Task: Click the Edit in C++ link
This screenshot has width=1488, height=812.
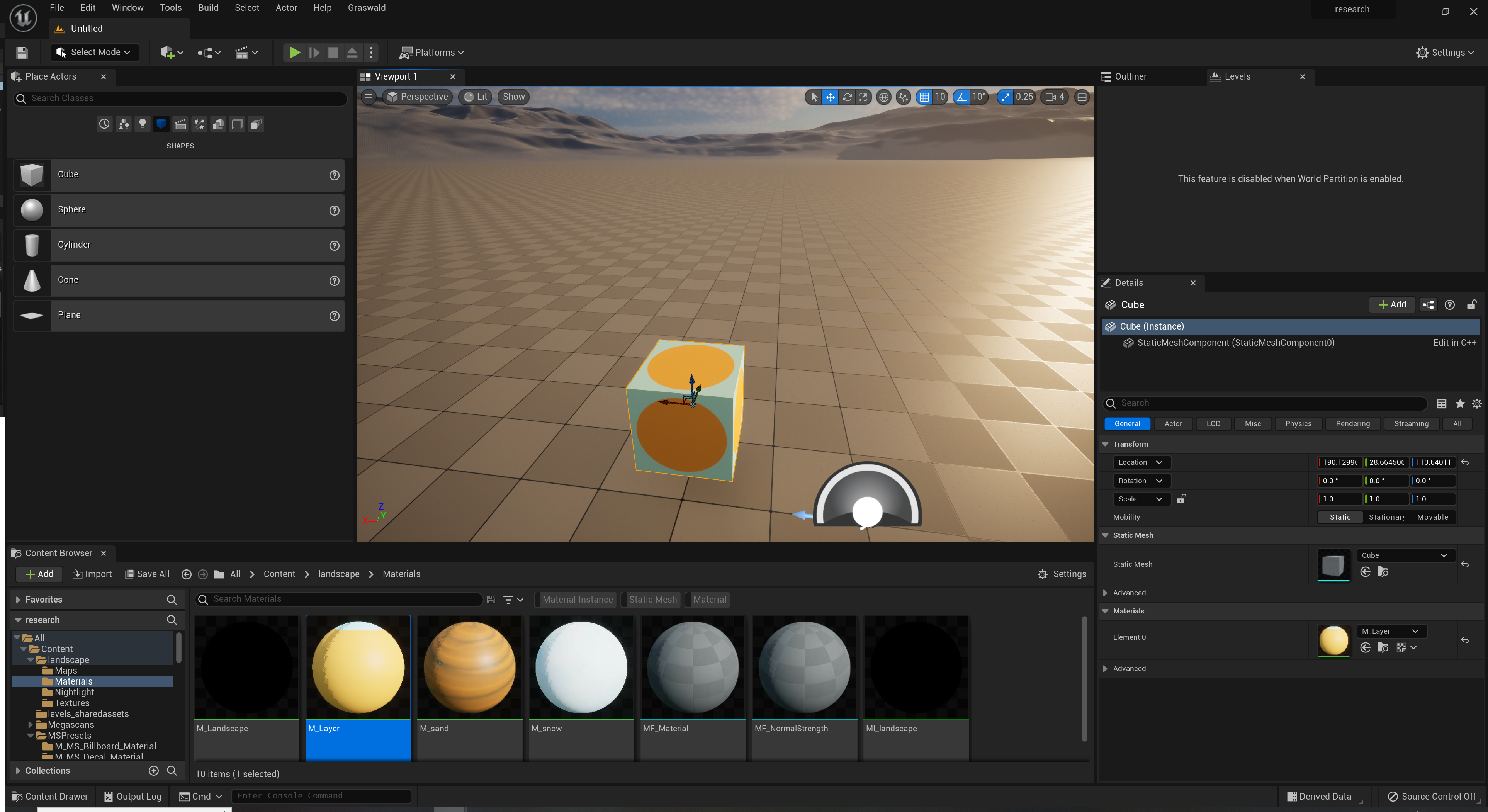Action: click(1454, 343)
